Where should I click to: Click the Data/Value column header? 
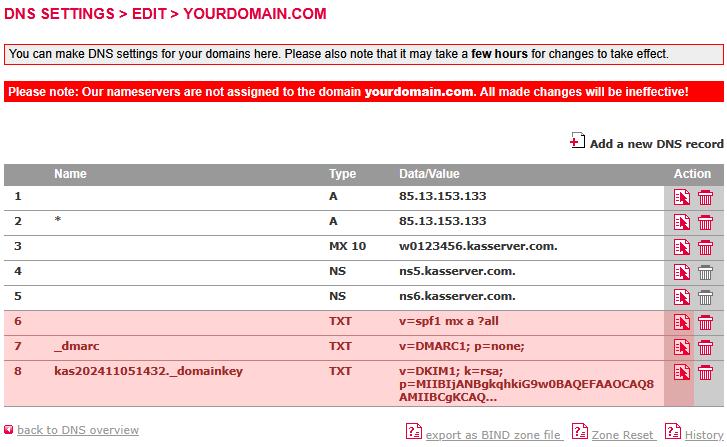(429, 174)
